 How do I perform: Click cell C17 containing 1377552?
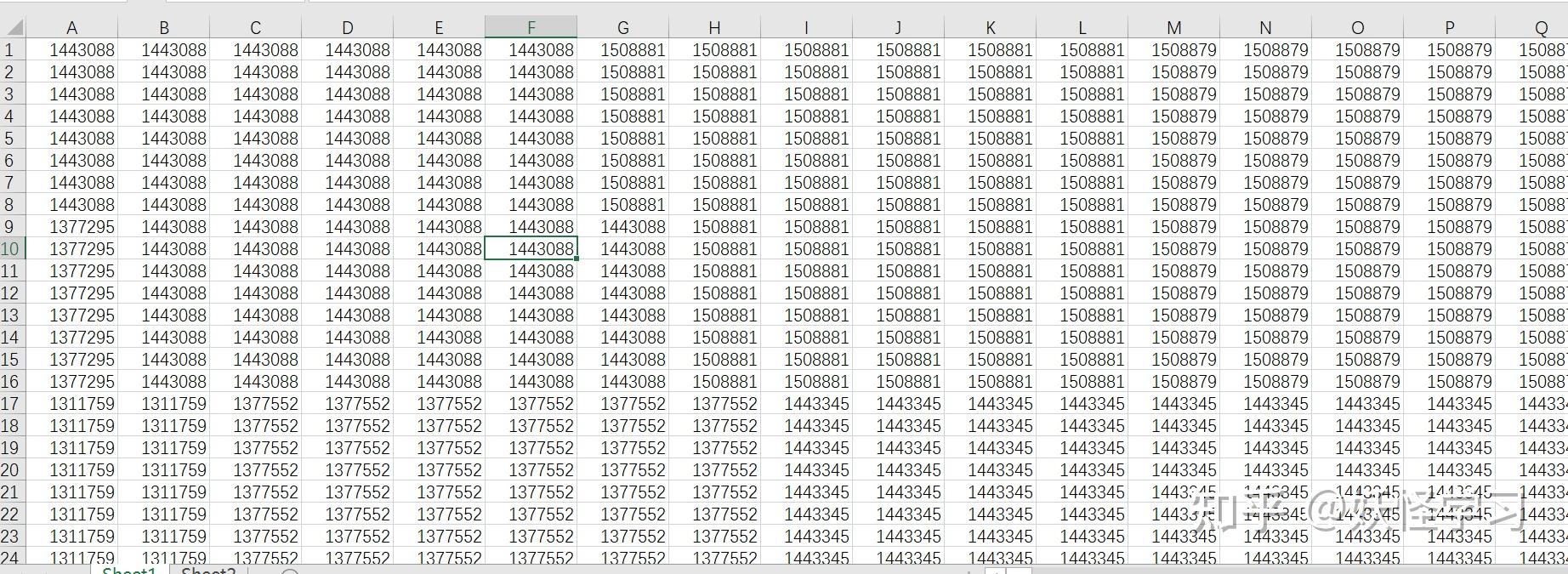255,404
